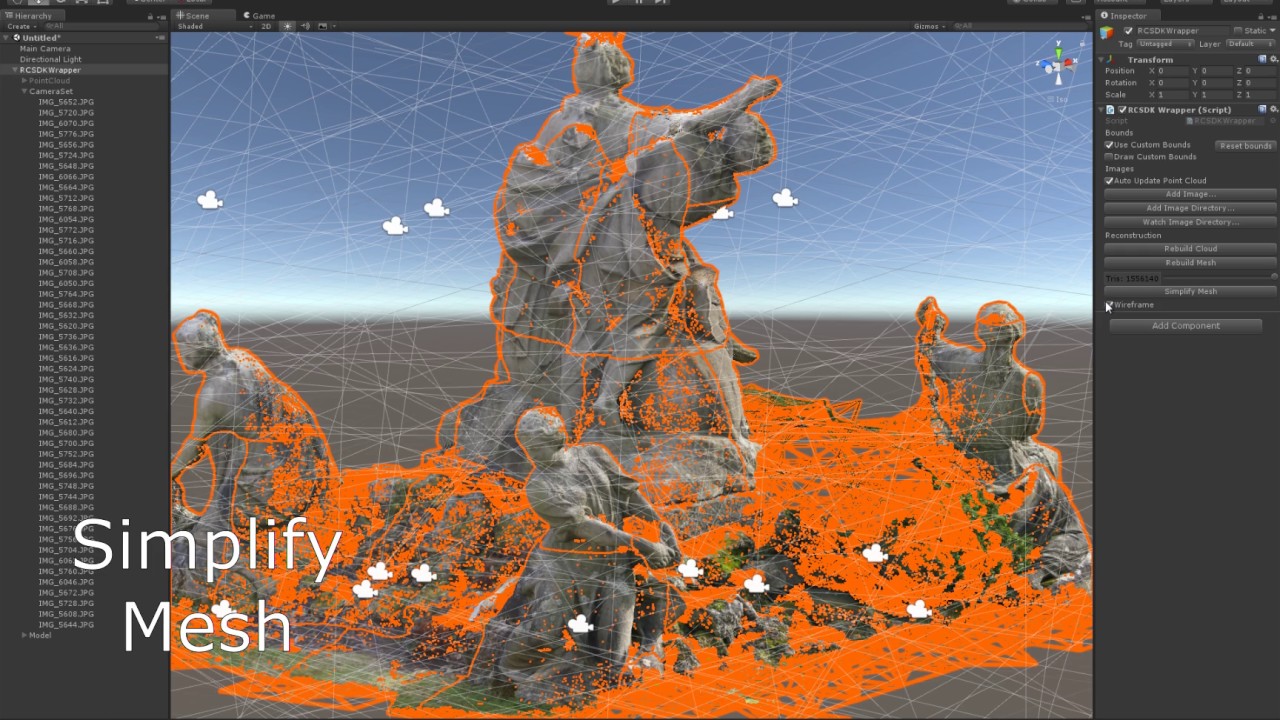The width and height of the screenshot is (1280, 720).
Task: Collapse the RCSDKWrapper hierarchy node
Action: pyautogui.click(x=15, y=70)
